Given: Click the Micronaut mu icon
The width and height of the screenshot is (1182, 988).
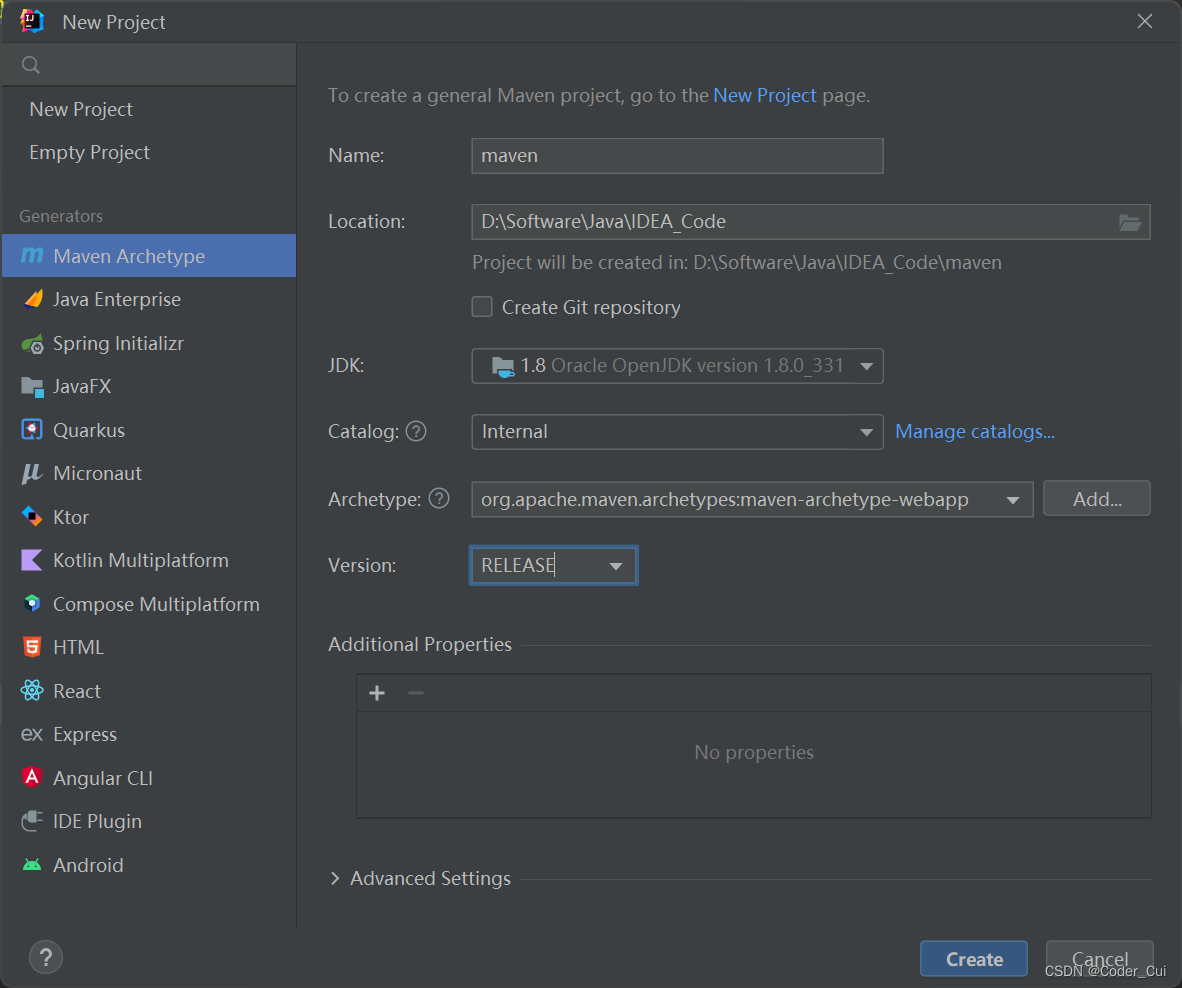Looking at the screenshot, I should pyautogui.click(x=32, y=473).
